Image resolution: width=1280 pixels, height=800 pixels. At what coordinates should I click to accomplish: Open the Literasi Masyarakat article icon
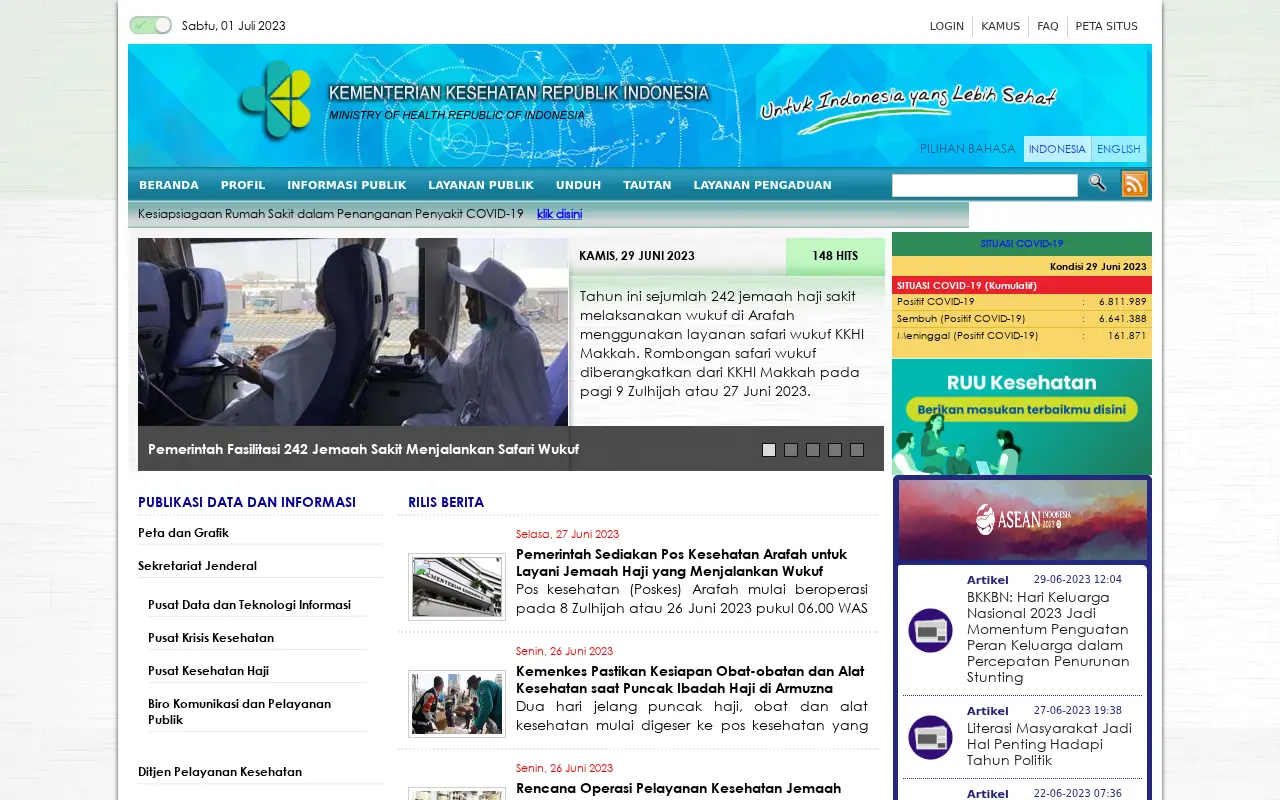pyautogui.click(x=930, y=737)
